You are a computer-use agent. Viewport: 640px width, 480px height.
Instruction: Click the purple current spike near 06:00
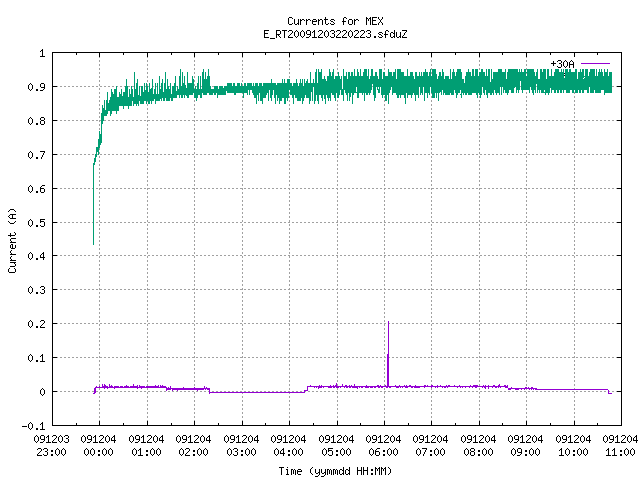point(388,353)
